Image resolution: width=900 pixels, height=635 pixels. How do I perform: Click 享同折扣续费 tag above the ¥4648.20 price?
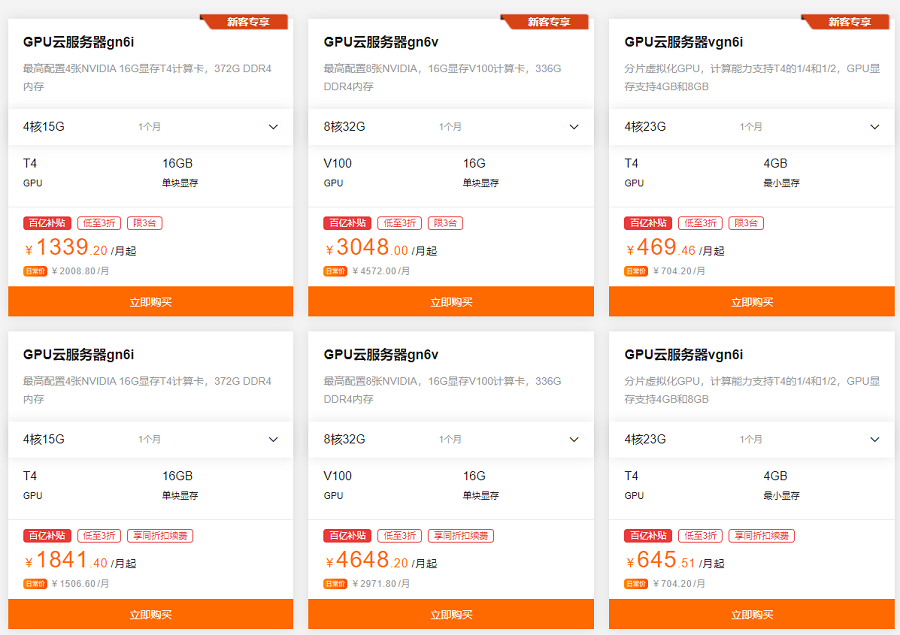[461, 536]
